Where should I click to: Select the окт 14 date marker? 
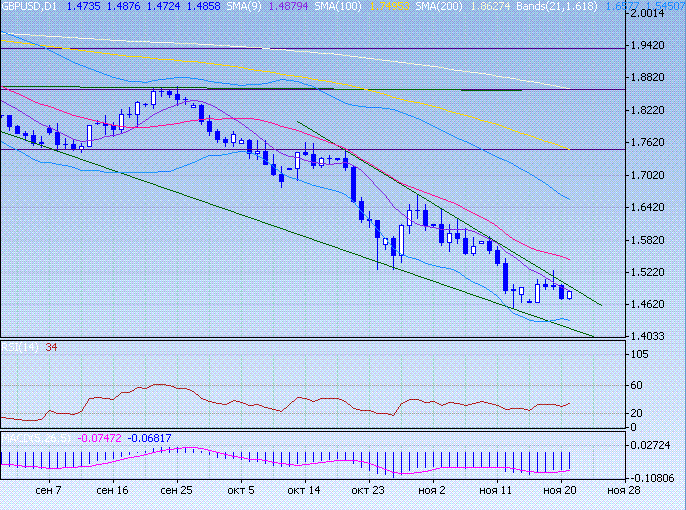click(x=303, y=491)
